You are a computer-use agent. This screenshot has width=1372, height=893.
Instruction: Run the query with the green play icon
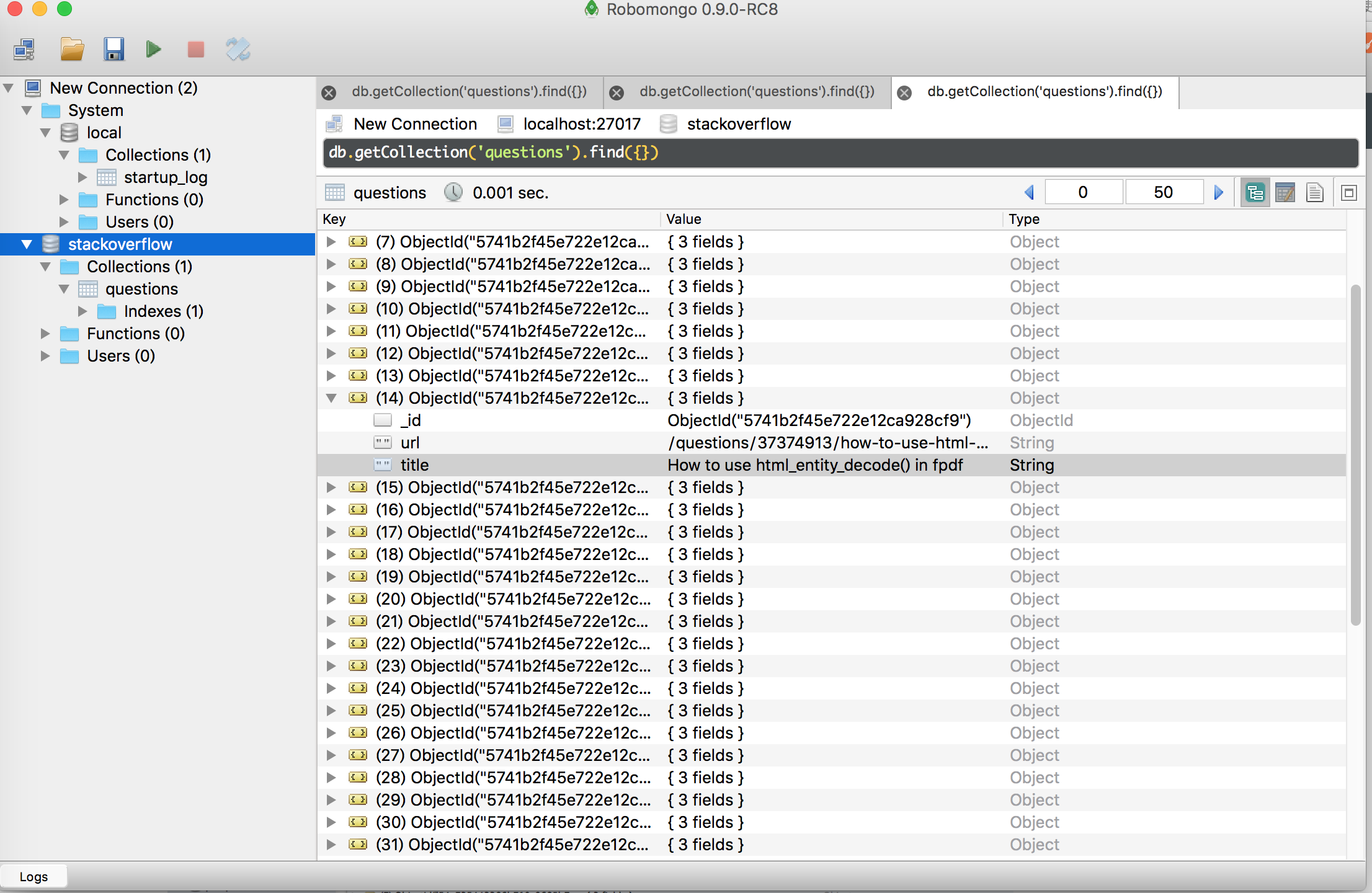[x=153, y=50]
